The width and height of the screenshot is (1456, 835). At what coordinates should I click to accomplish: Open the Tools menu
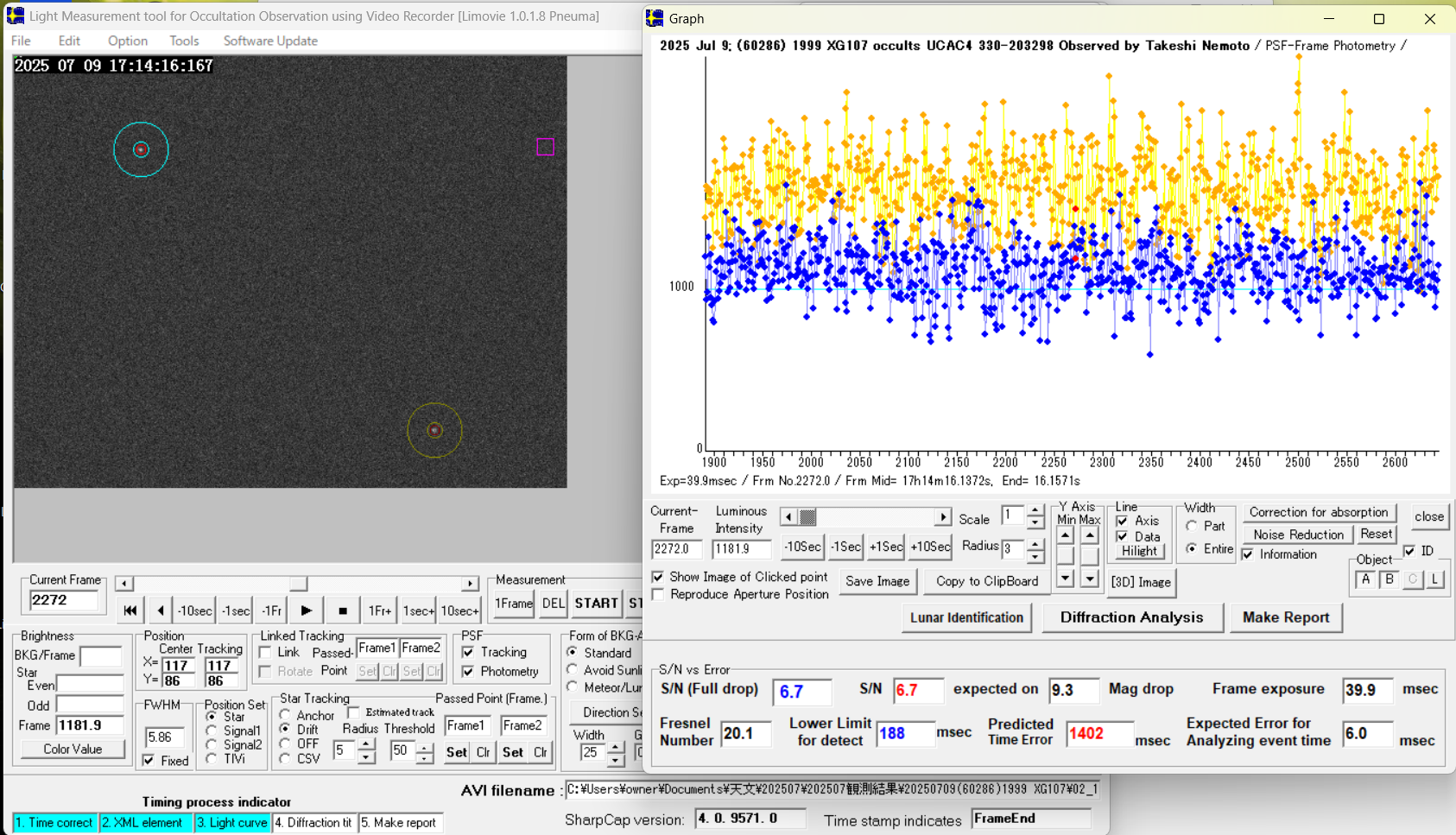(x=184, y=41)
